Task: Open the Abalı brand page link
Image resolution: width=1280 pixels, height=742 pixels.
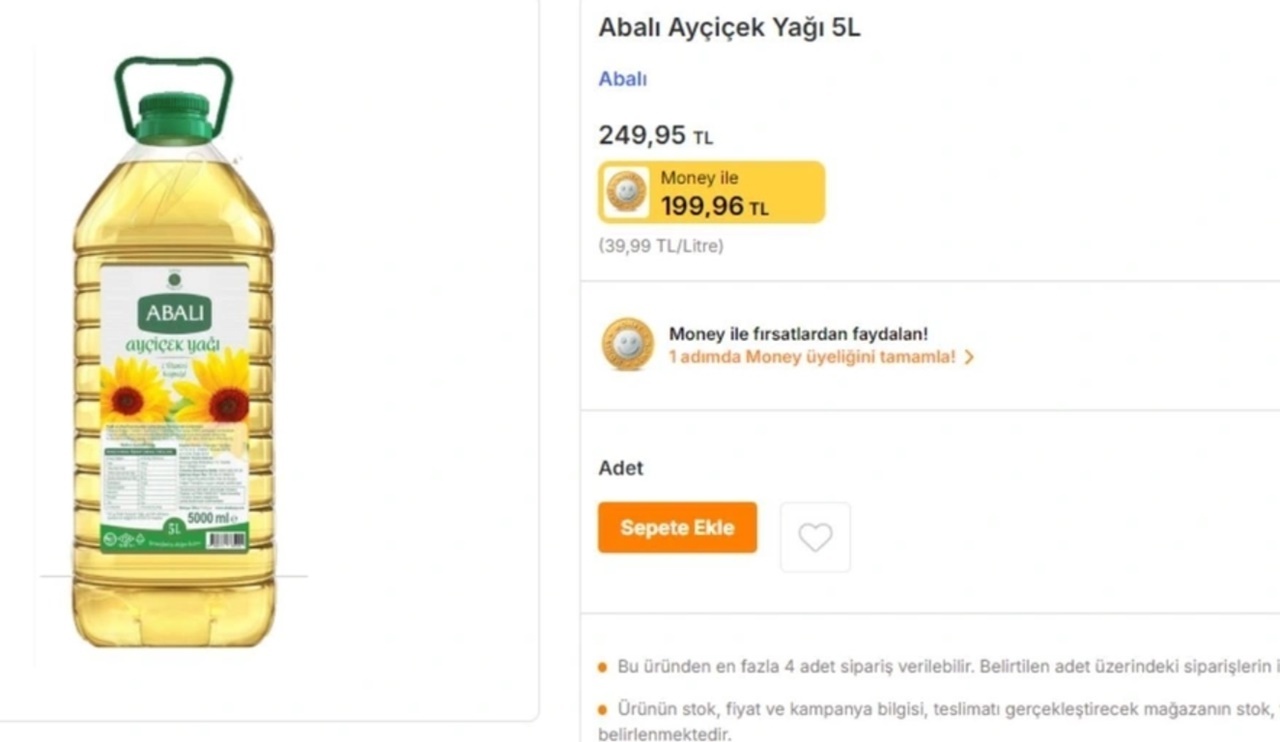Action: coord(621,79)
